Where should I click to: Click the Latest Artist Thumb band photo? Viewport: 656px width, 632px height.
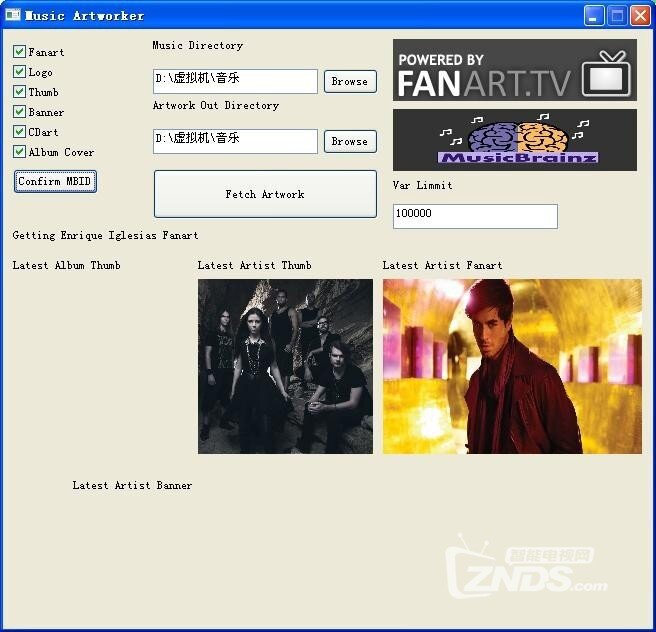[285, 366]
